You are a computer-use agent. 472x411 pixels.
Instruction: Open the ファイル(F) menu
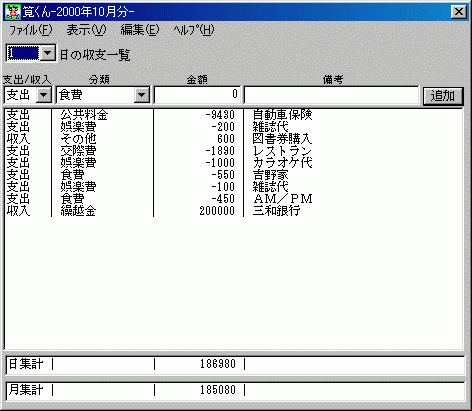pyautogui.click(x=30, y=30)
